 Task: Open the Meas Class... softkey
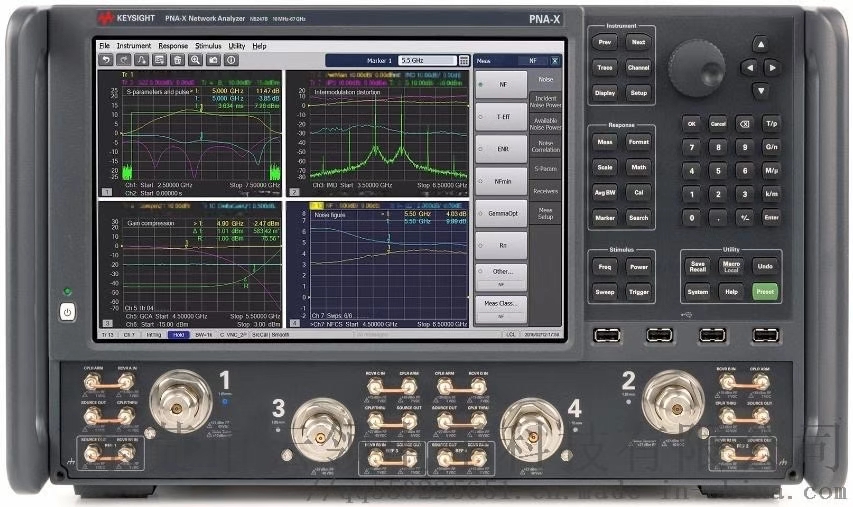pyautogui.click(x=501, y=309)
